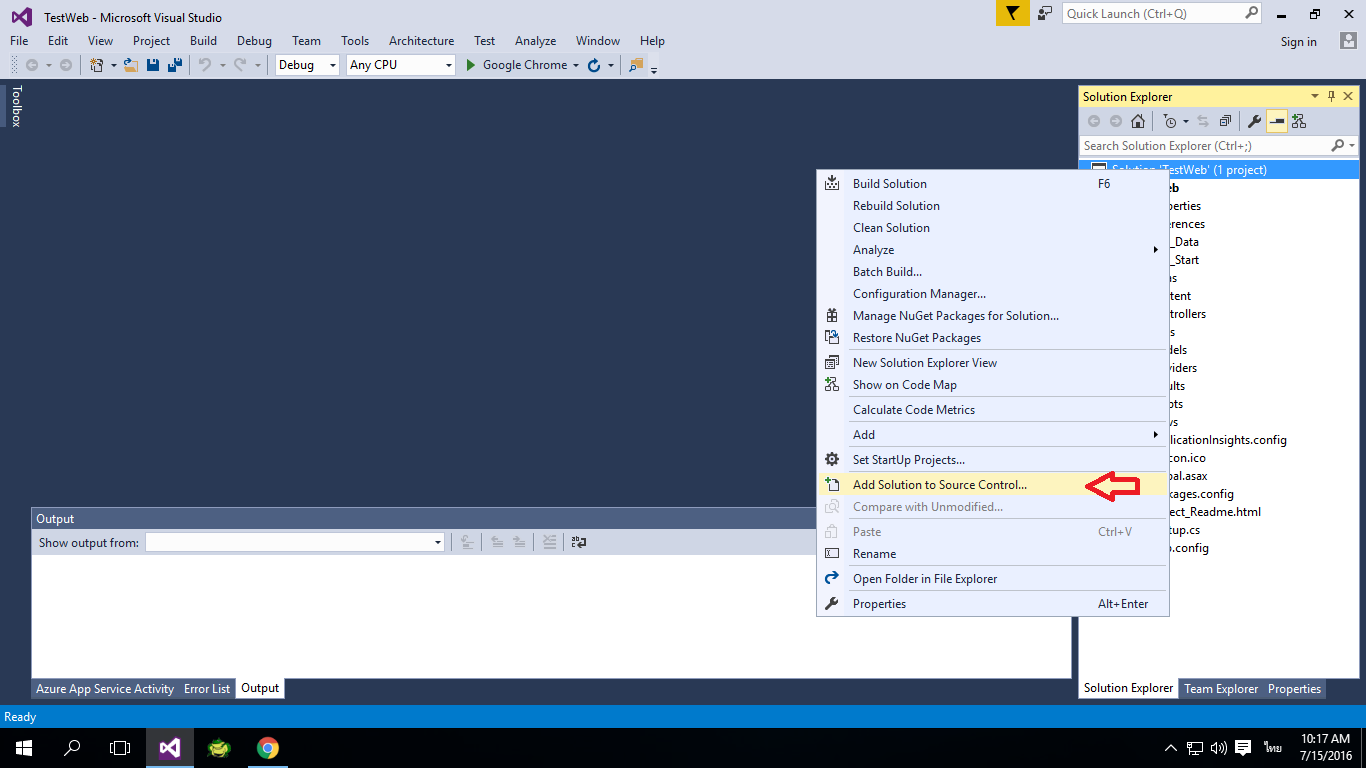Click the feedback icon beside Quick Launch
This screenshot has width=1366, height=768.
(x=1045, y=13)
